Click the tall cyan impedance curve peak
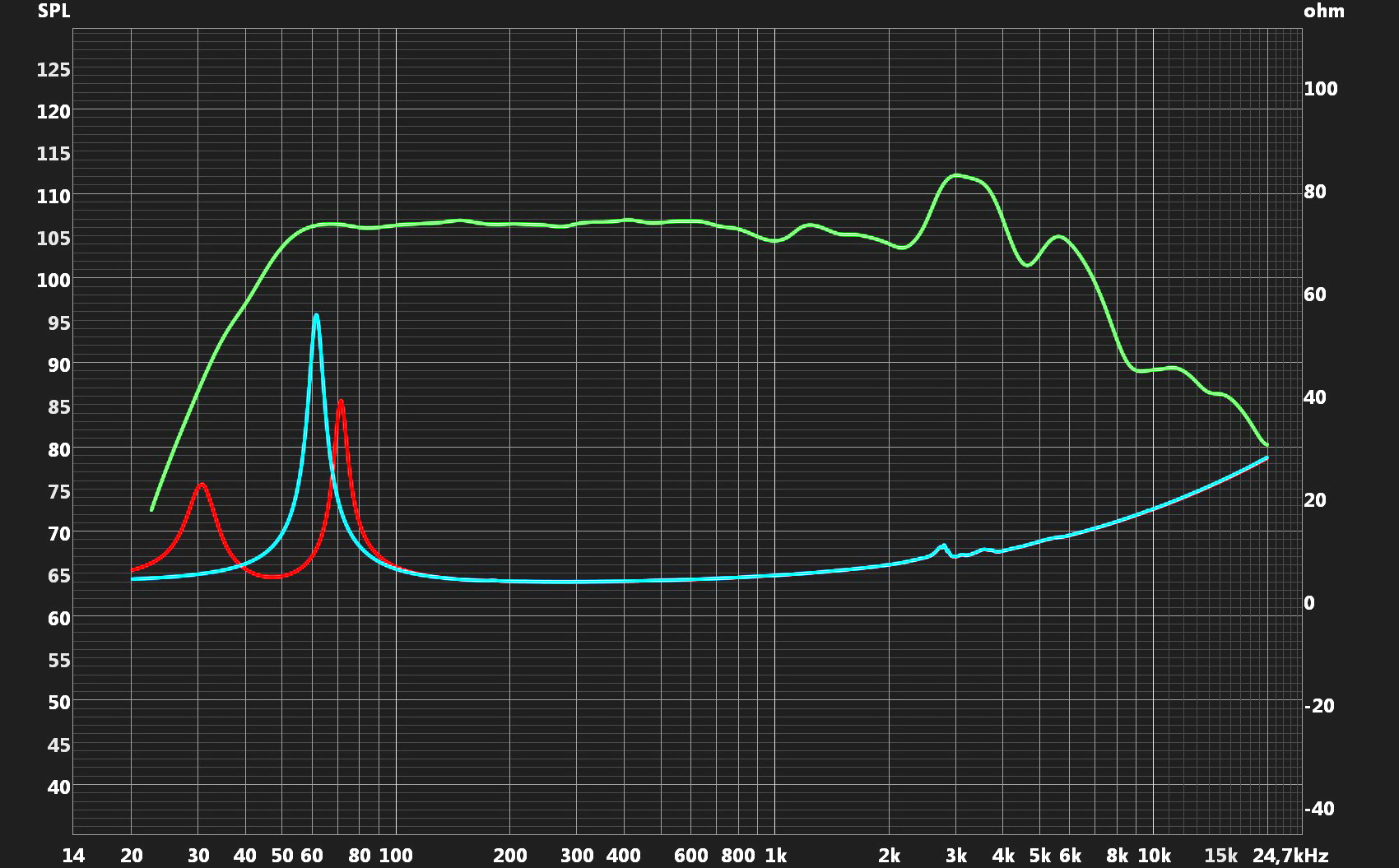 tap(316, 316)
